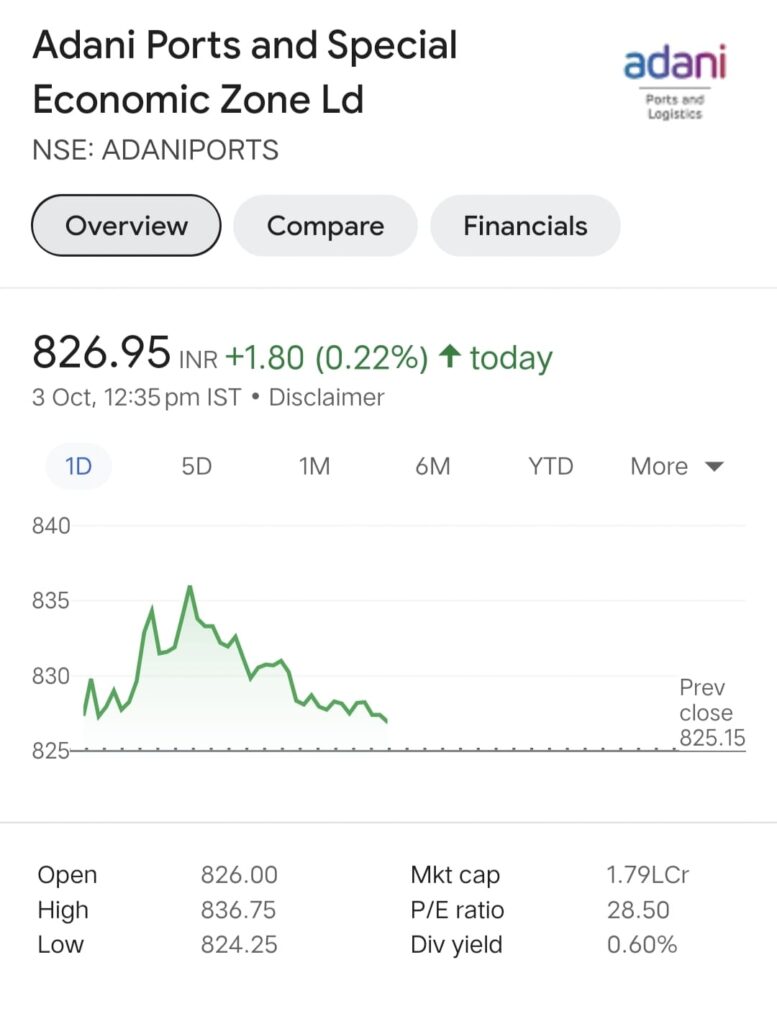Click the chart peak near 836
Image resolution: width=777 pixels, height=1024 pixels.
tap(190, 587)
